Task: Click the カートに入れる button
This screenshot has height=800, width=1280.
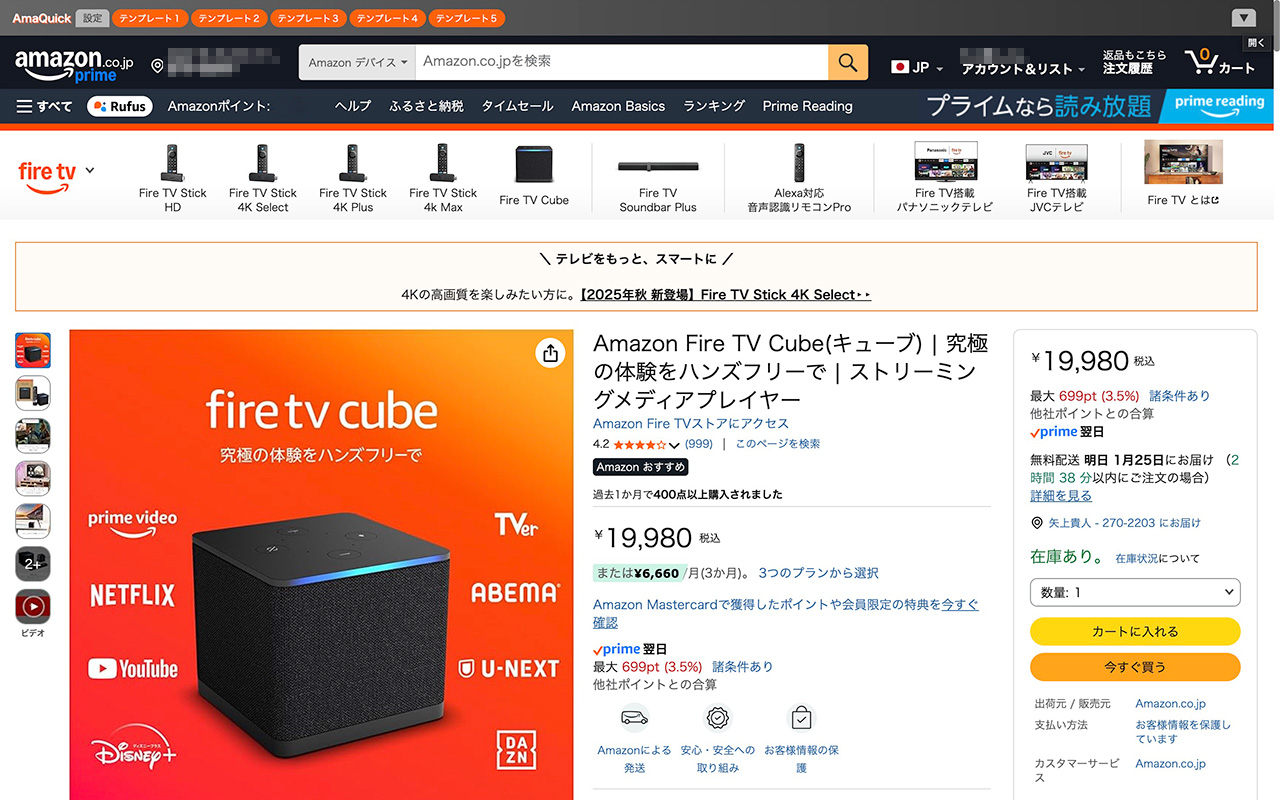Action: (1135, 631)
